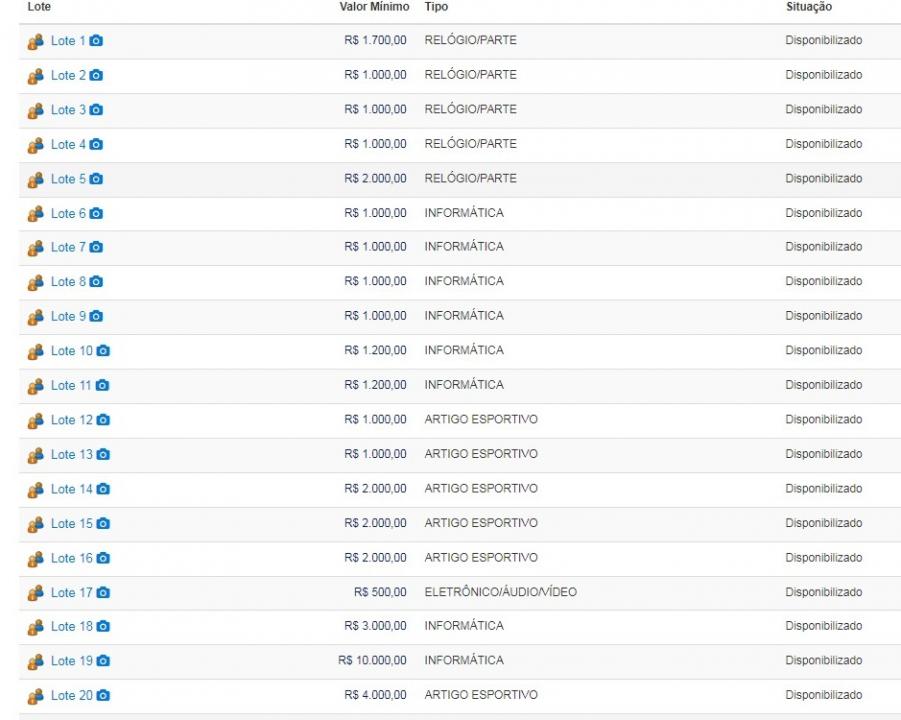Click the camera icon next to Lote 13
This screenshot has height=720, width=901.
tap(103, 455)
